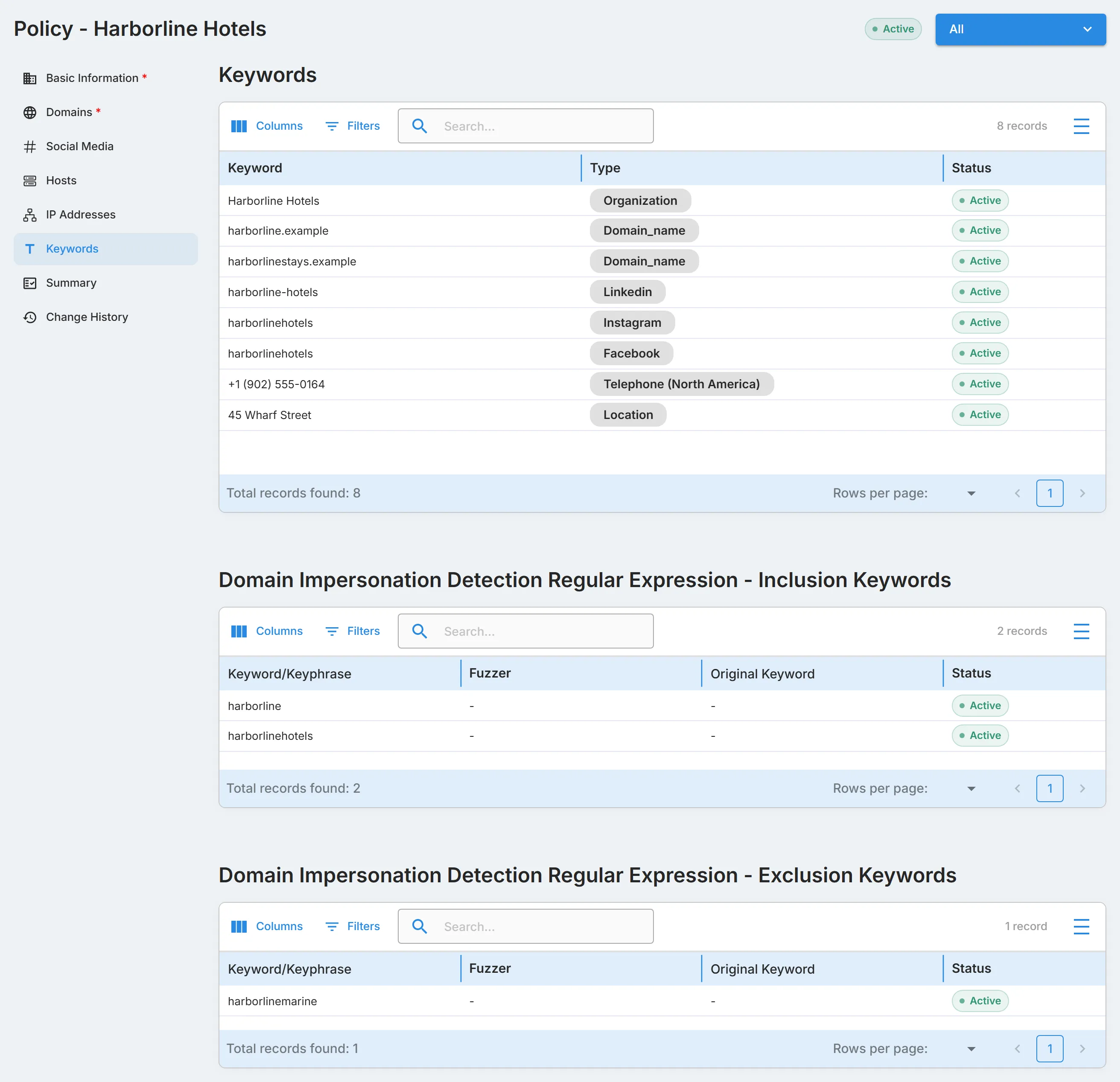Focus the Search field in Exclusion Keywords table
Screen dimensions: 1120x1082
pyautogui.click(x=526, y=927)
